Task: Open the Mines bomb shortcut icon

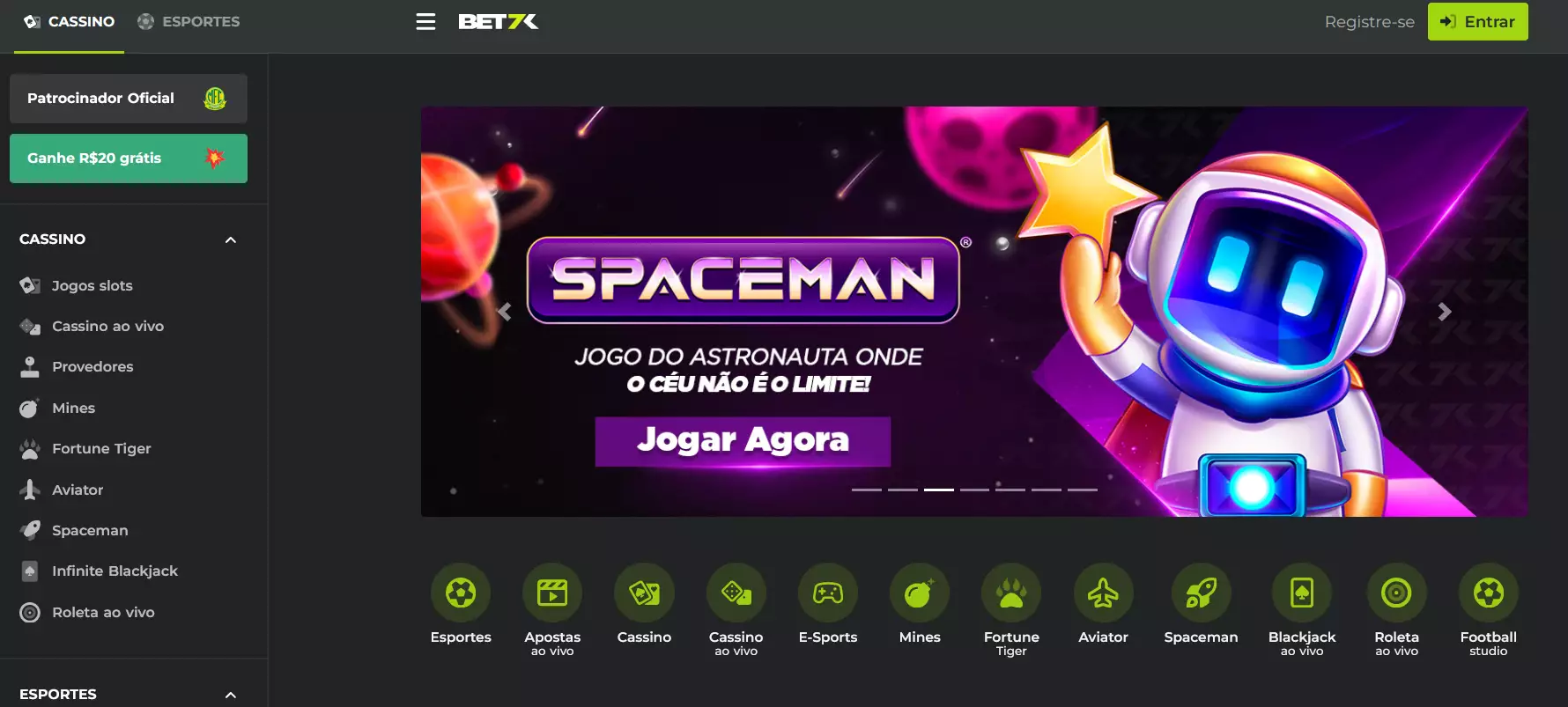Action: coord(920,593)
